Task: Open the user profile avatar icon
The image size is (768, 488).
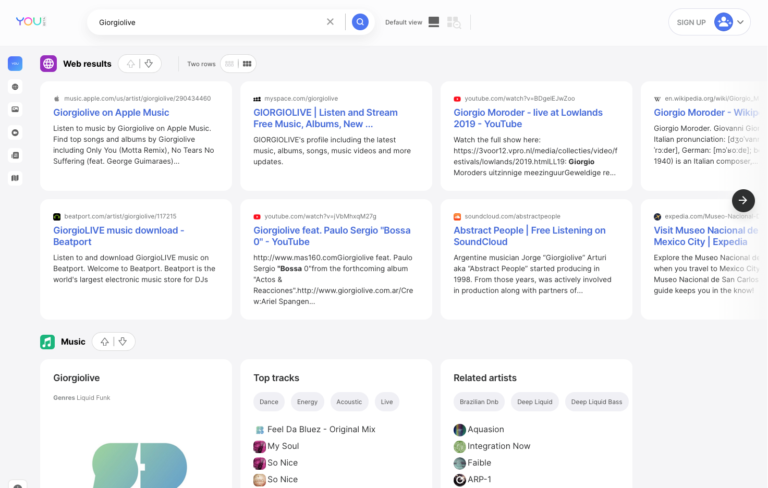Action: pyautogui.click(x=723, y=22)
